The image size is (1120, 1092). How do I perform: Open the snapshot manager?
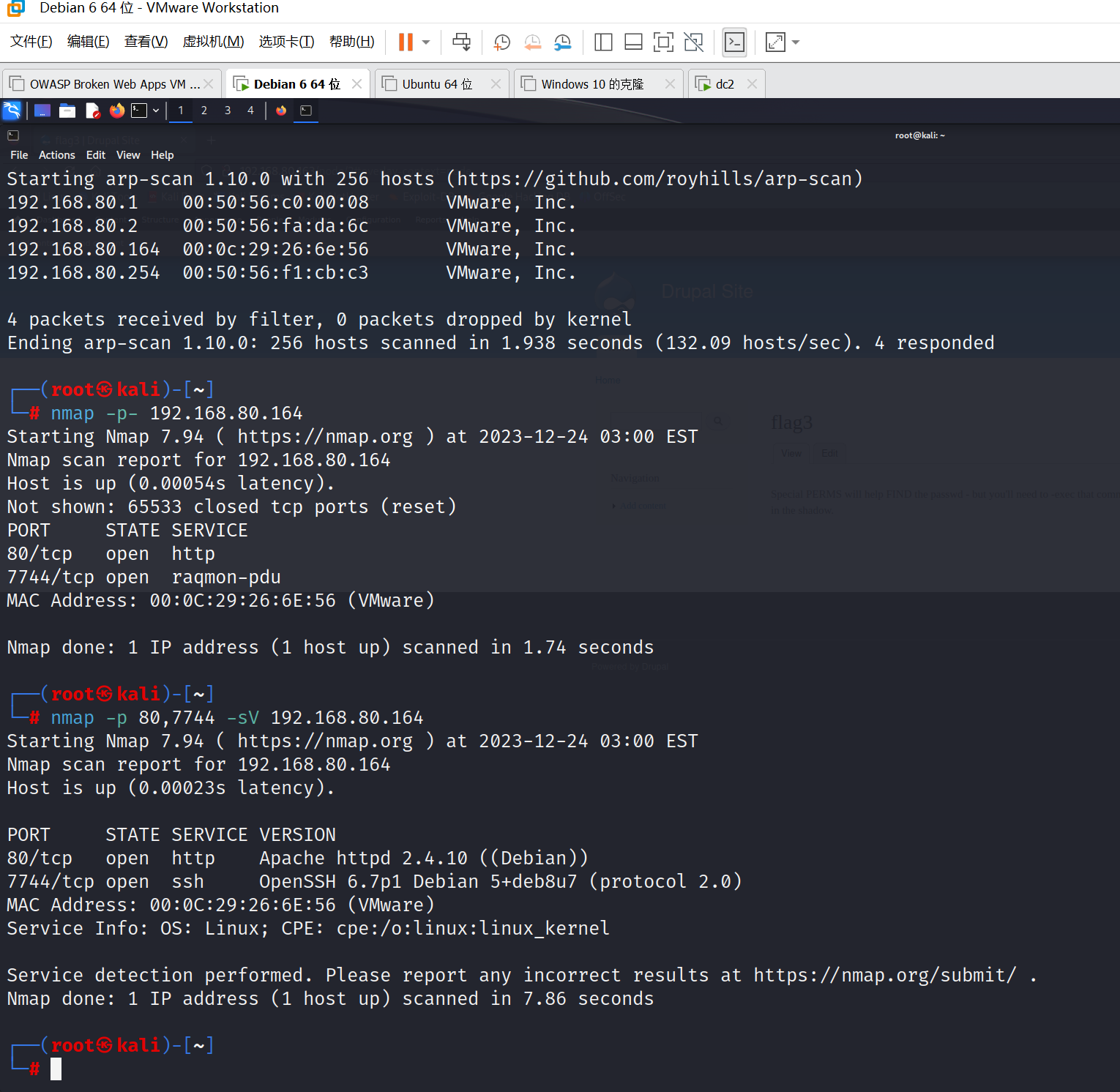pyautogui.click(x=562, y=42)
